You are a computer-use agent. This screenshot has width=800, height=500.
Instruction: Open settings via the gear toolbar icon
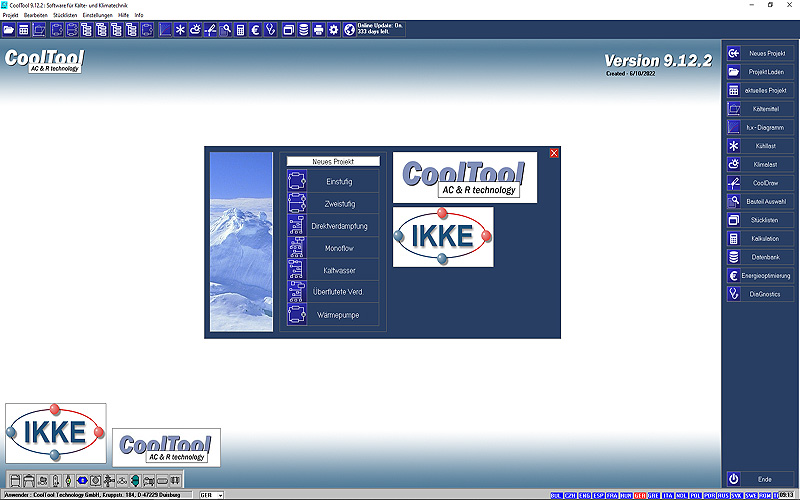pyautogui.click(x=334, y=30)
